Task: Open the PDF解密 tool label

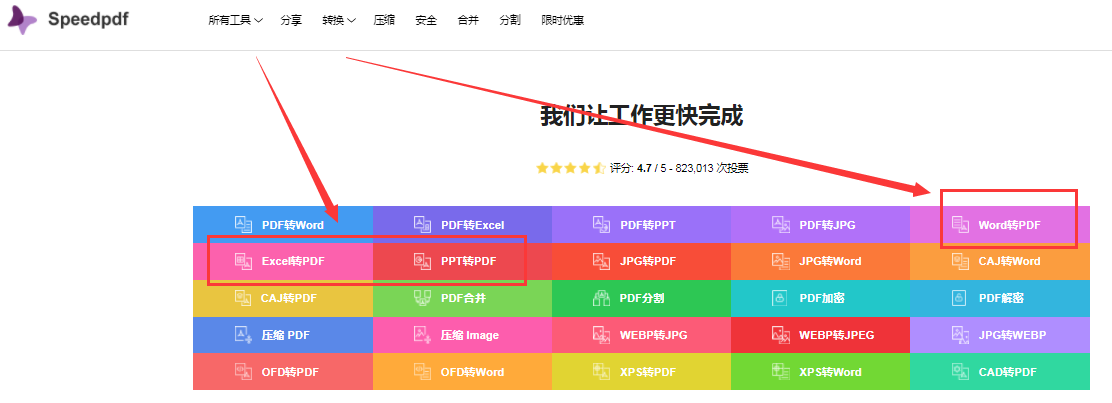Action: (x=1001, y=298)
